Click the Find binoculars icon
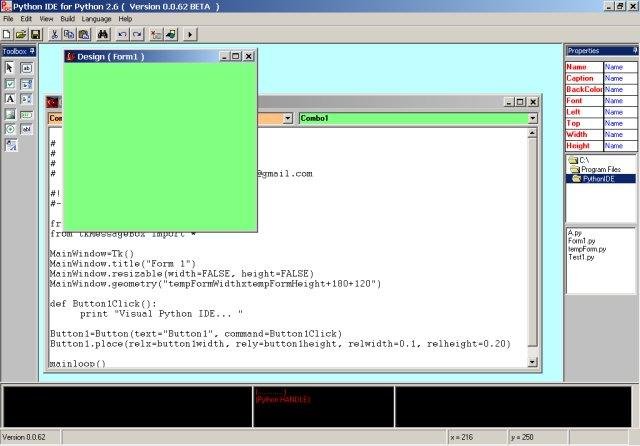This screenshot has height=446, width=640. click(103, 34)
